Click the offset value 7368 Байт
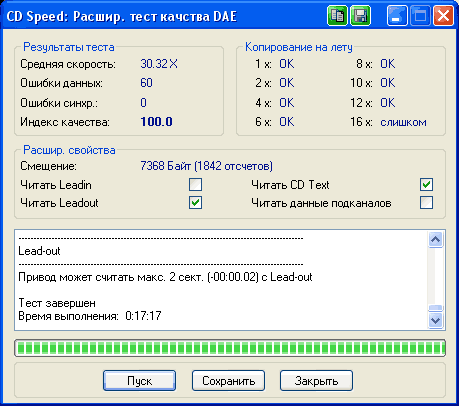 click(206, 166)
